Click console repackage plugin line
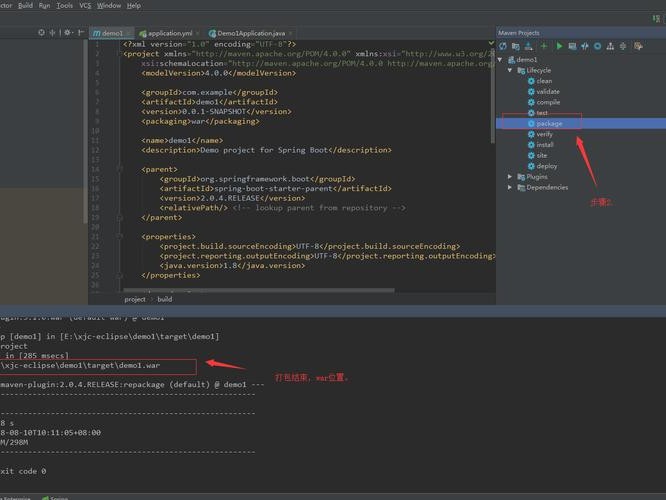The width and height of the screenshot is (666, 500). click(132, 384)
